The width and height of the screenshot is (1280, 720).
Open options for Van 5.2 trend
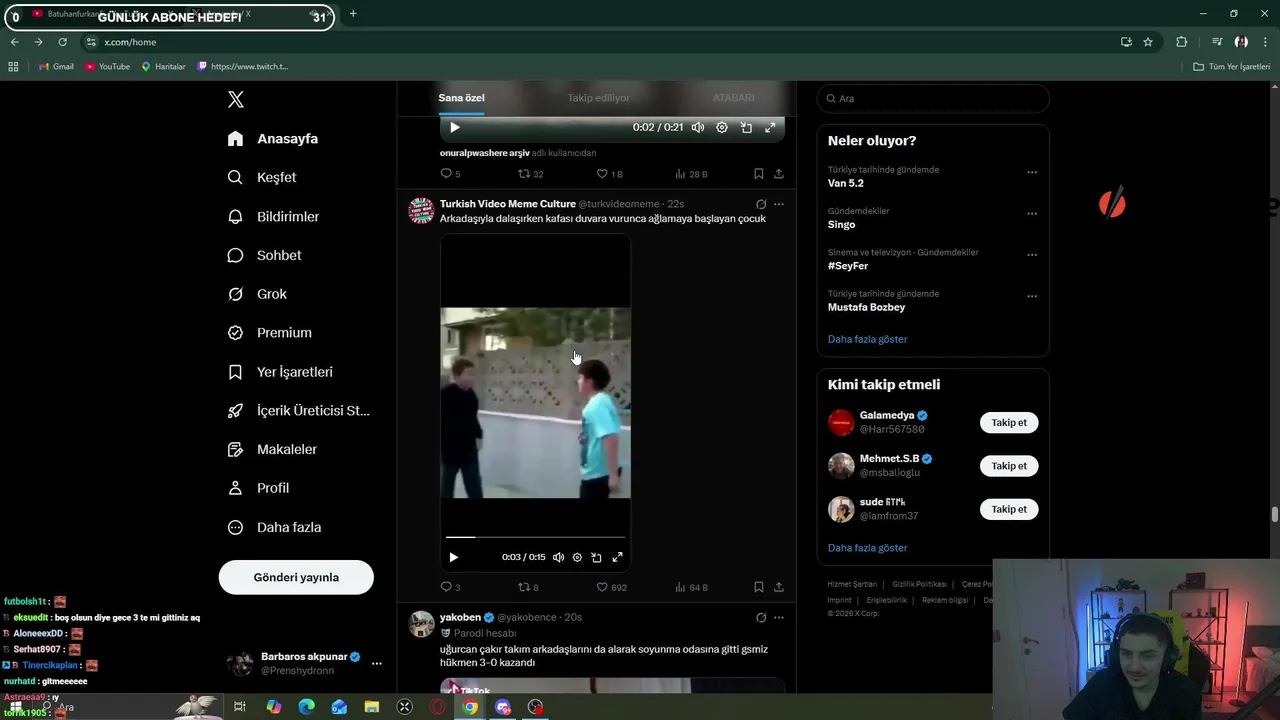click(x=1032, y=172)
